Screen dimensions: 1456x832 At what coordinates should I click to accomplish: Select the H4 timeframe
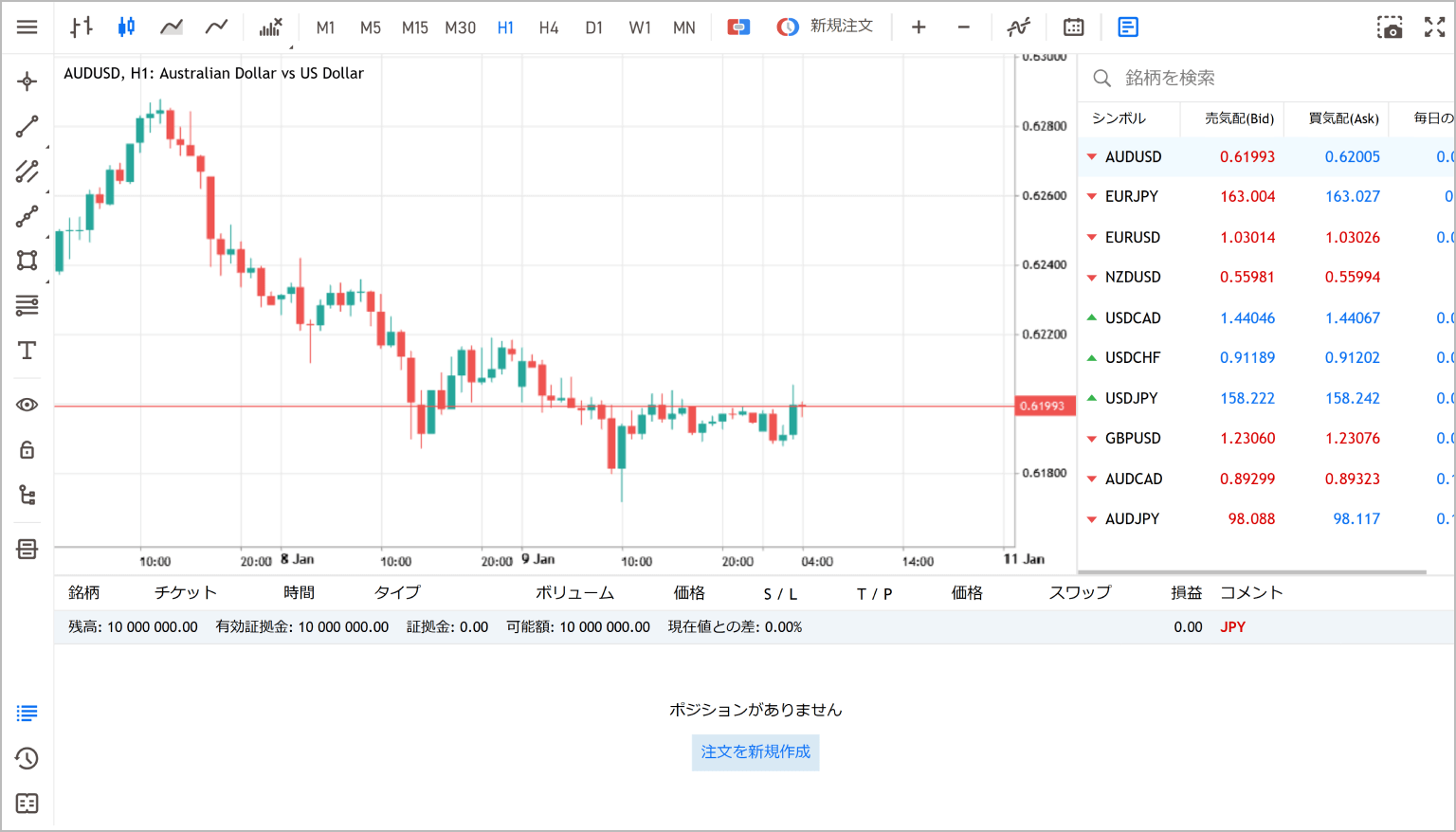(549, 27)
